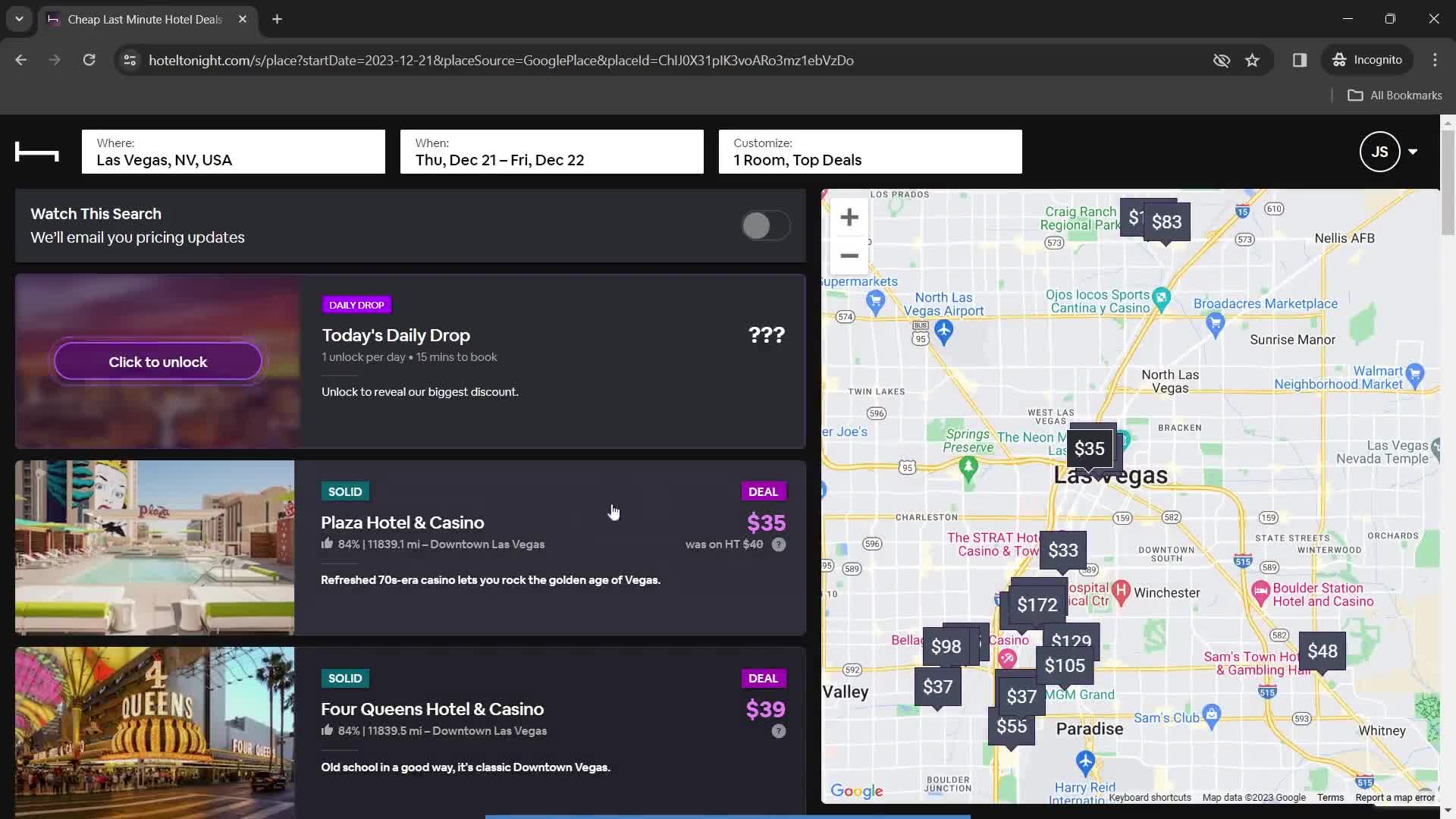Viewport: 1456px width, 819px height.
Task: Select the $83 map price marker
Action: pyautogui.click(x=1166, y=221)
